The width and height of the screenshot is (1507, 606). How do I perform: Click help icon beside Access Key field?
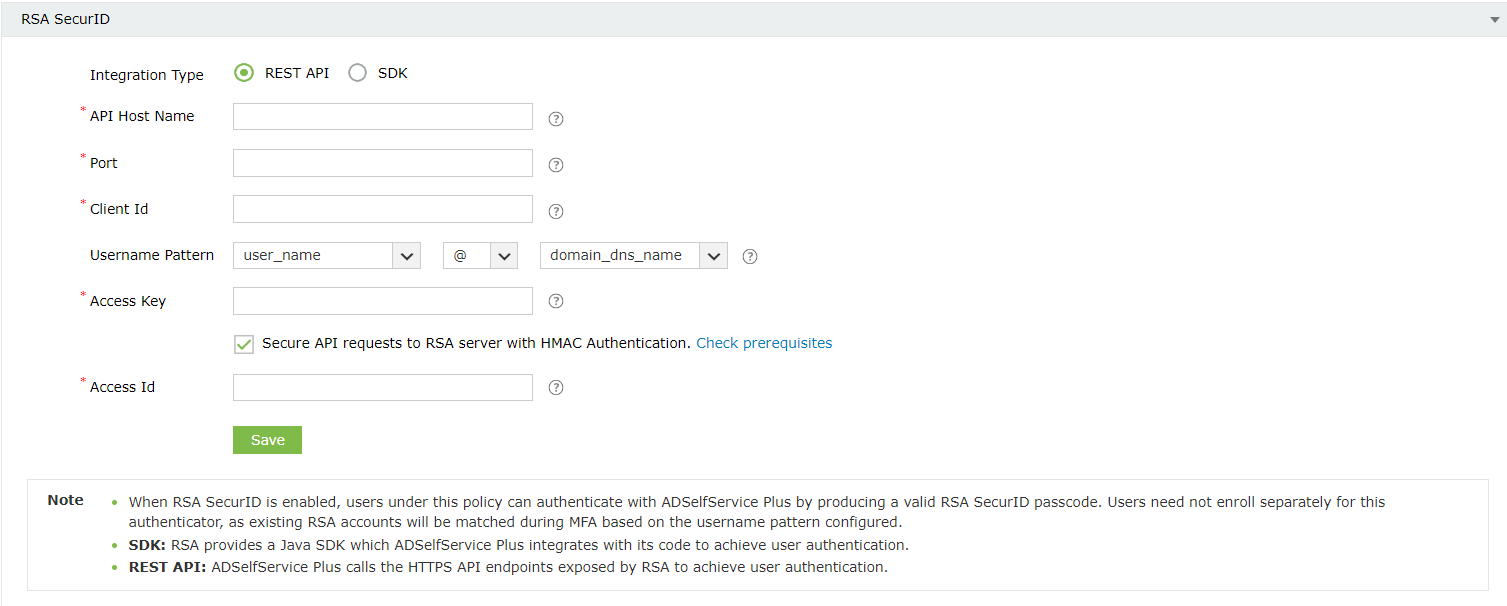tap(557, 301)
